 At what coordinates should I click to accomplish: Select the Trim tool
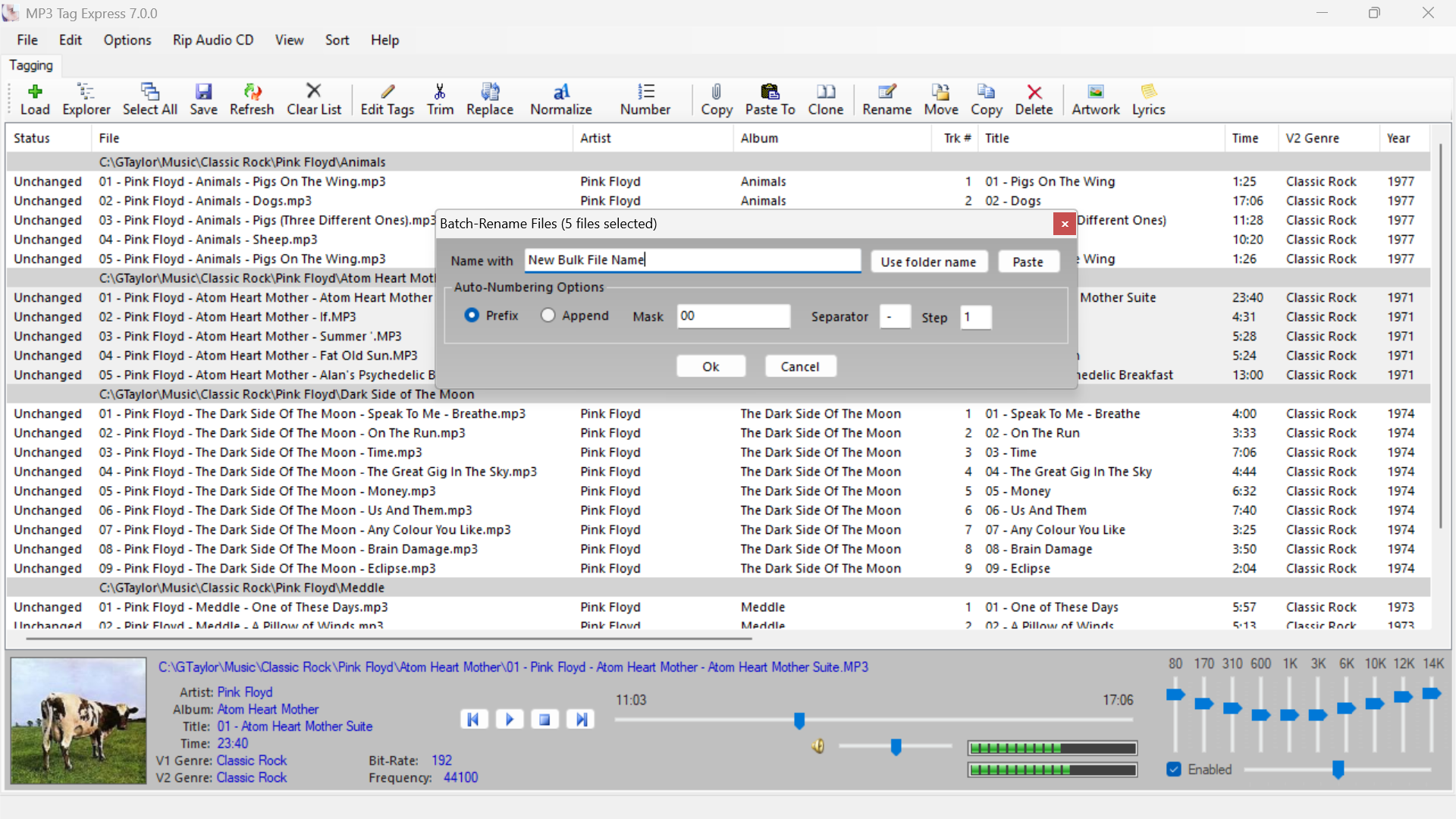point(440,99)
